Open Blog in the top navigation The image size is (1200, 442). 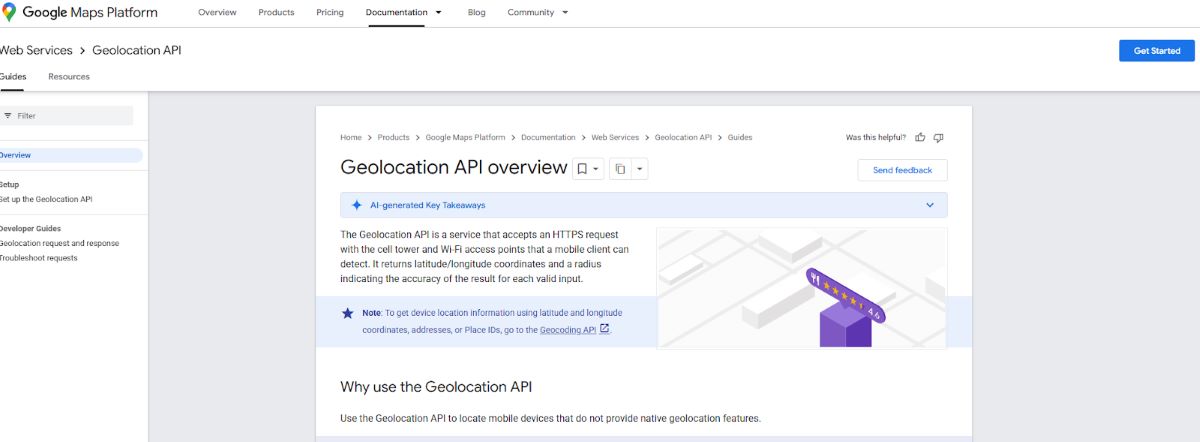476,12
